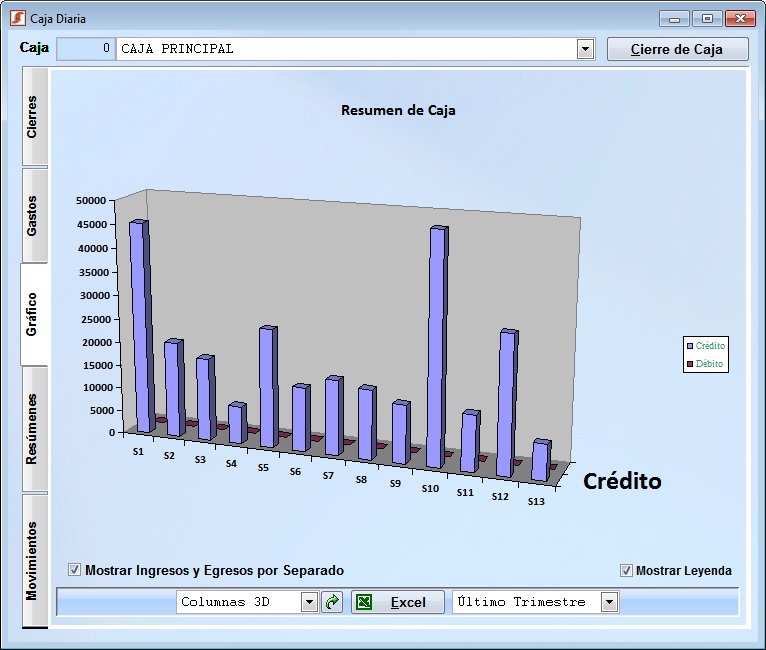The width and height of the screenshot is (766, 650).
Task: Open the Último Trimestre period dropdown
Action: click(x=609, y=602)
